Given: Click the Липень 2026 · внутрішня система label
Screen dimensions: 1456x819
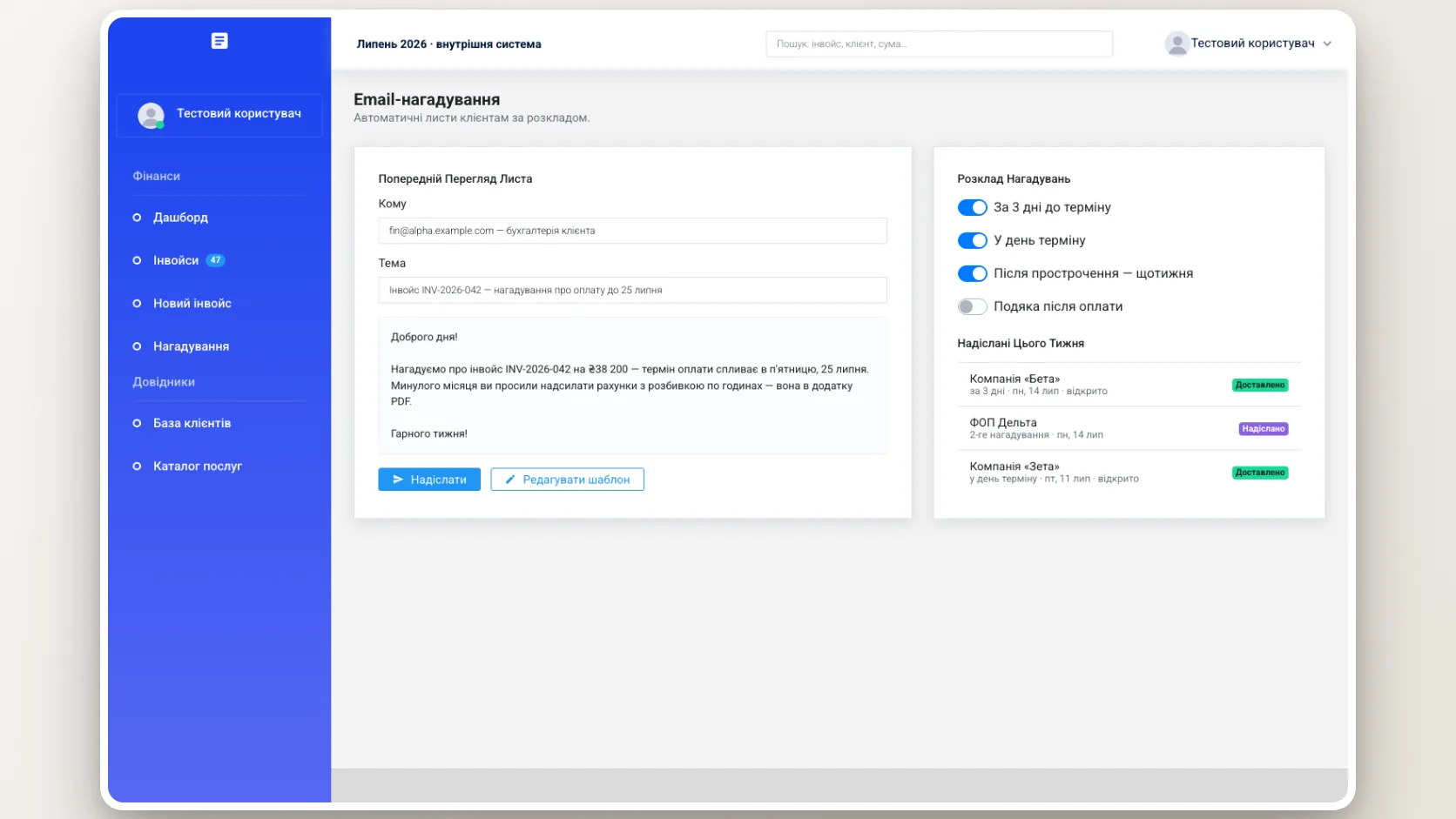Looking at the screenshot, I should coord(448,44).
